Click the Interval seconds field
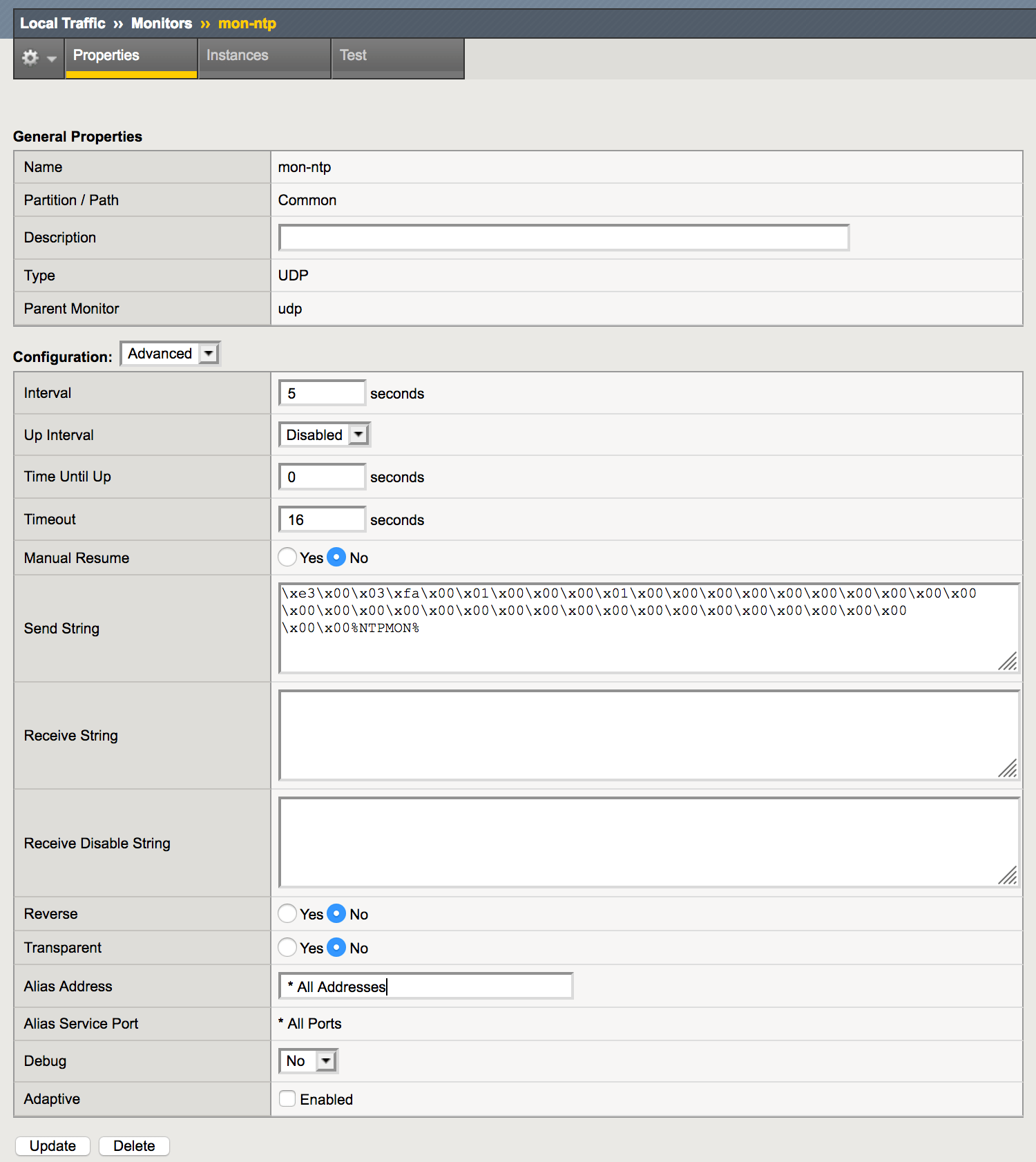 tap(322, 393)
